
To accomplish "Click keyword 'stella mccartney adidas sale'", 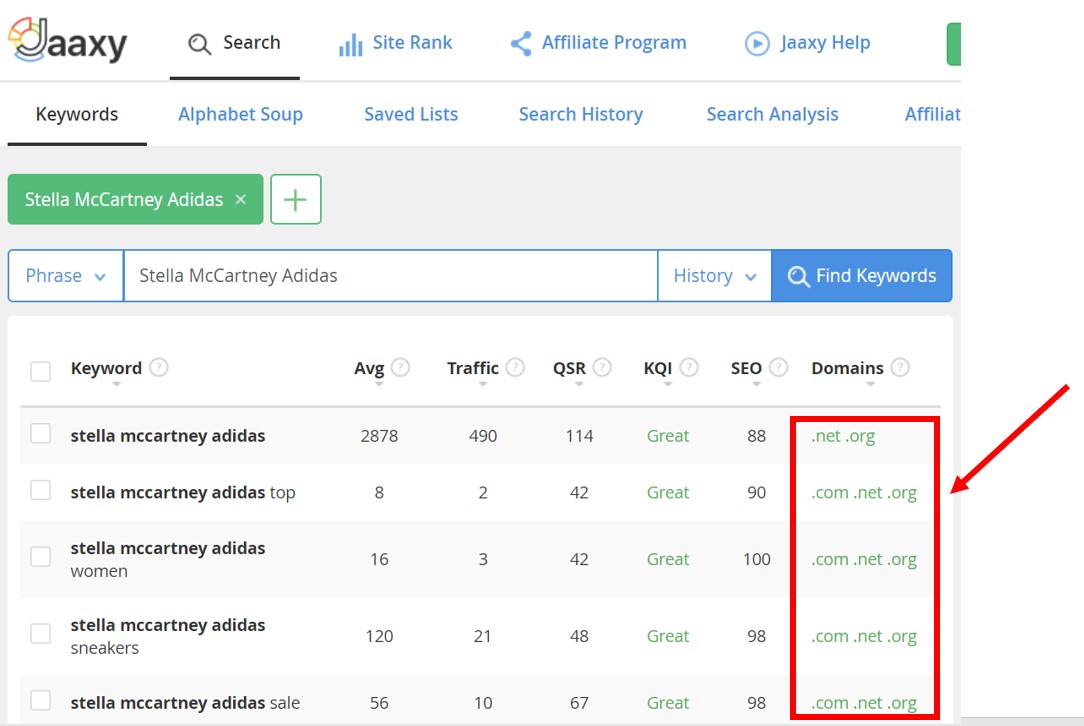I will click(185, 702).
